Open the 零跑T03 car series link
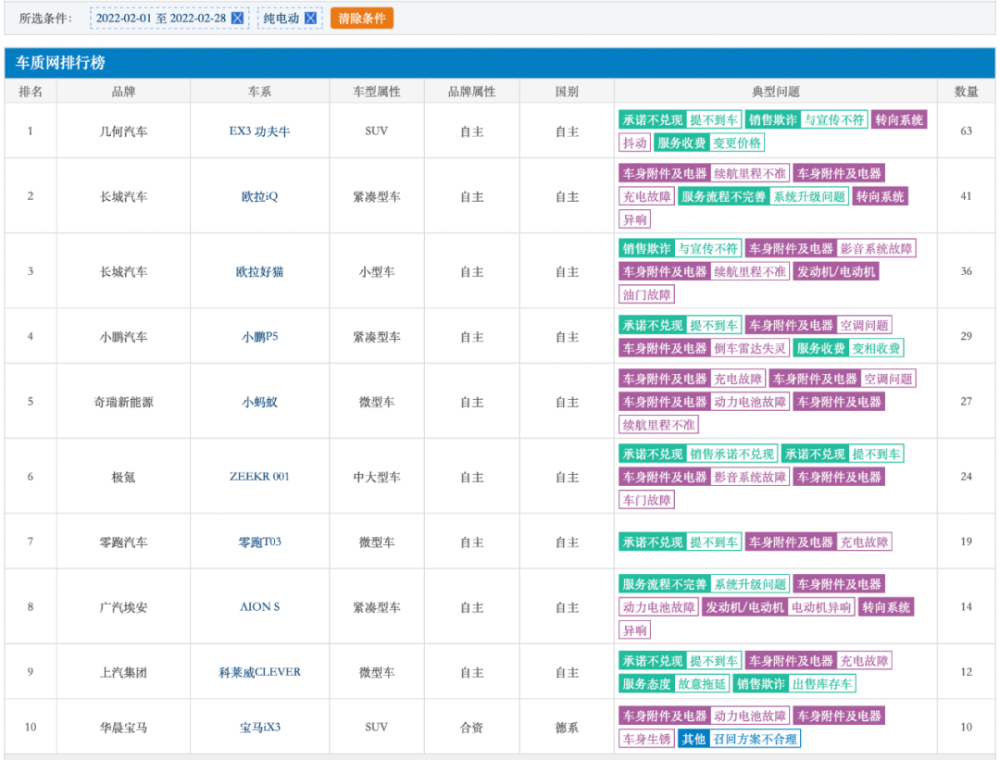 (260, 542)
